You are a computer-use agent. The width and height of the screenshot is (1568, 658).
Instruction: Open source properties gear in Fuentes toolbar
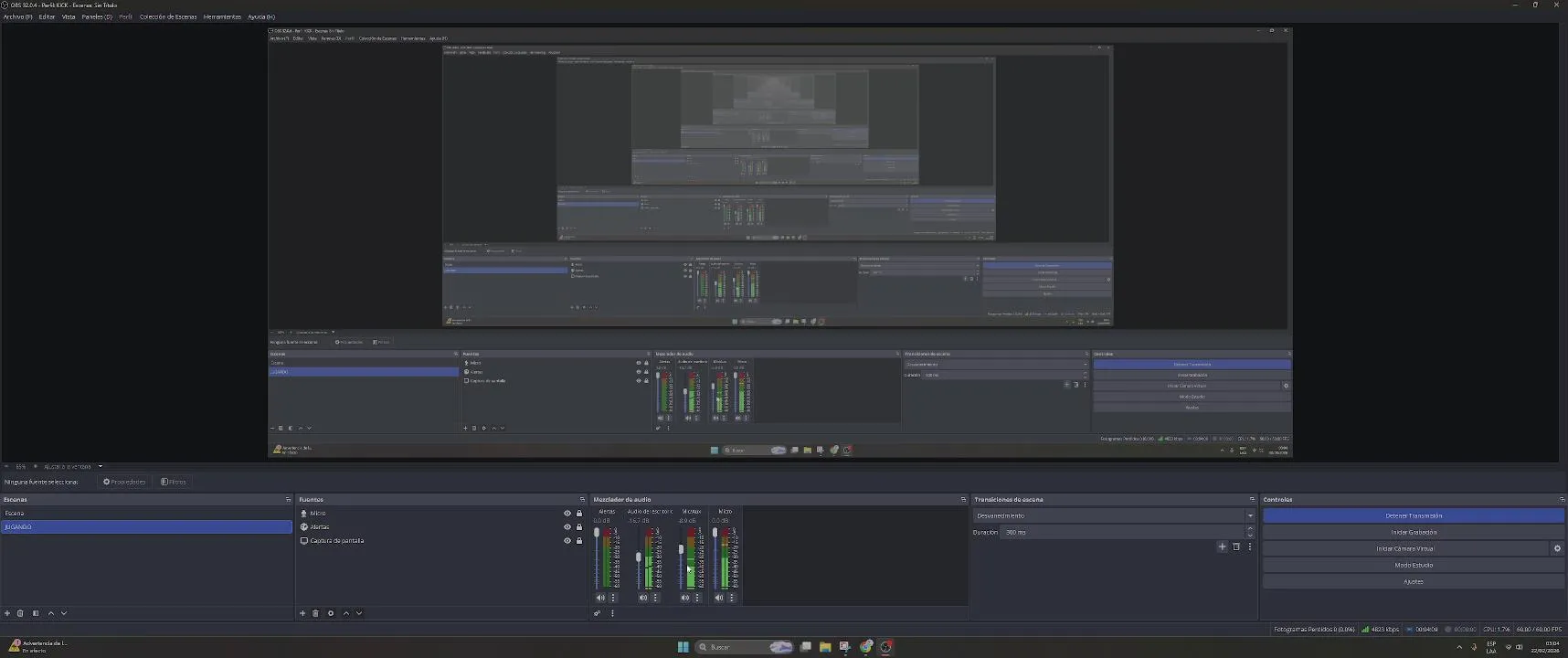pos(331,613)
